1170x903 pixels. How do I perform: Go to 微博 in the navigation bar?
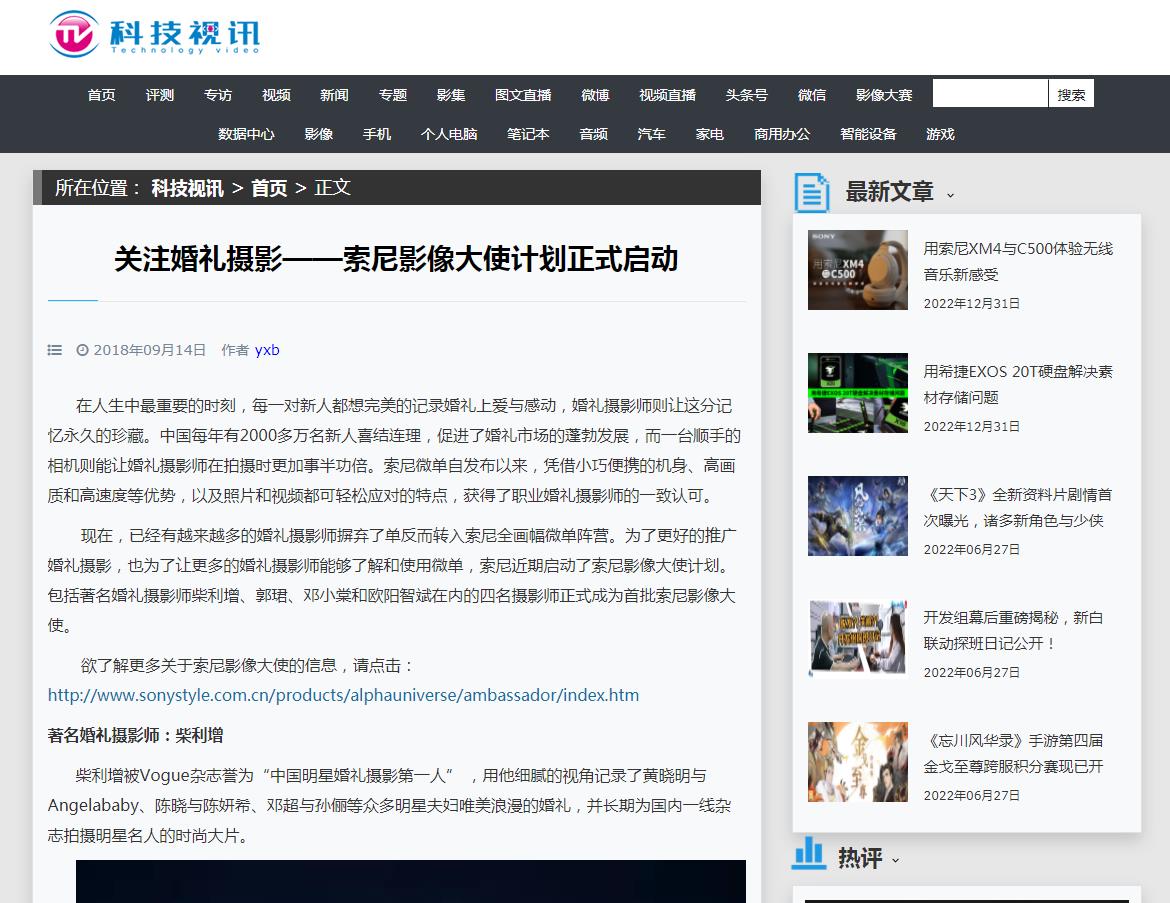pos(595,95)
